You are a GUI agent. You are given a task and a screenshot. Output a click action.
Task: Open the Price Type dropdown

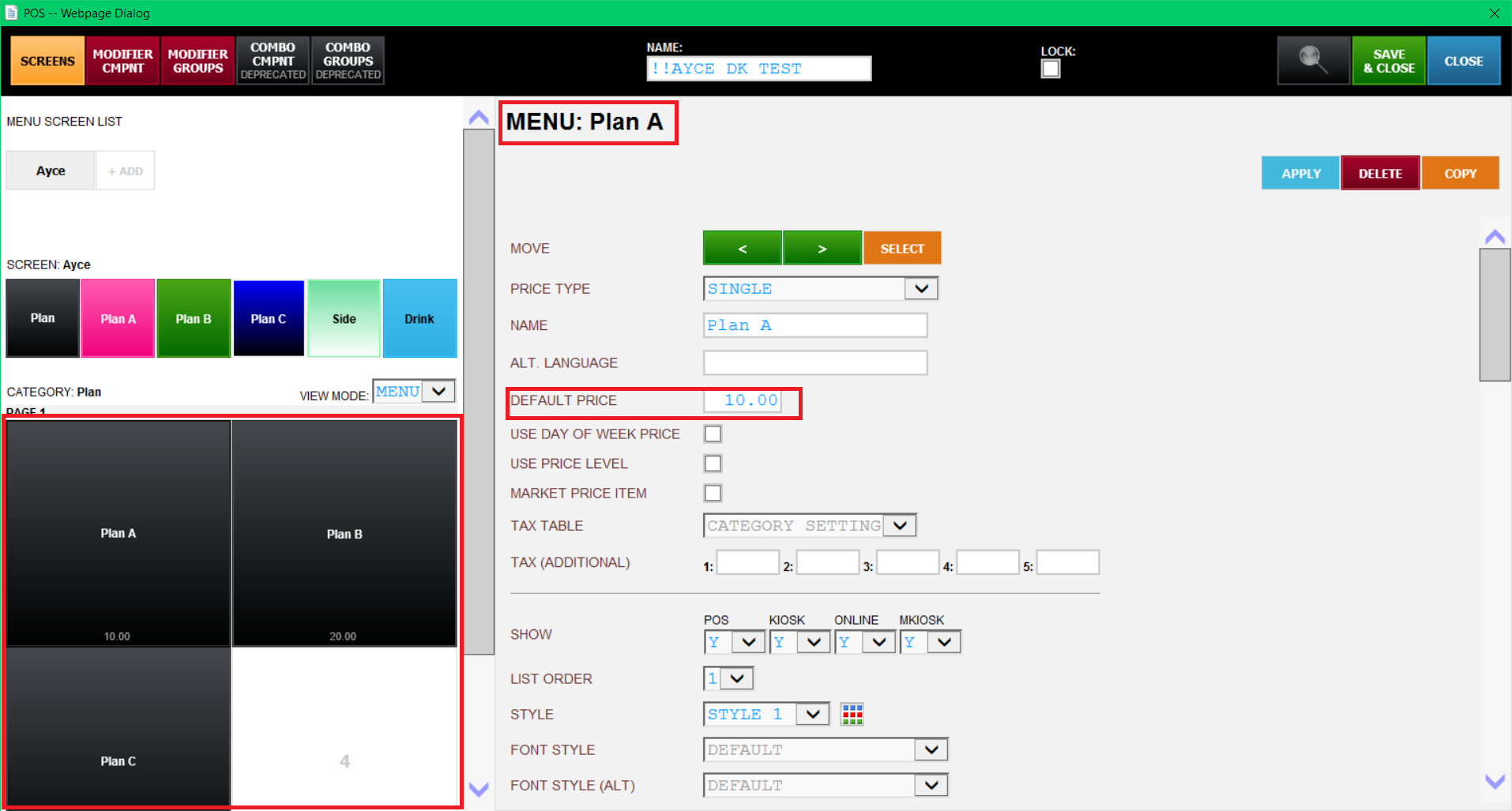click(x=820, y=288)
